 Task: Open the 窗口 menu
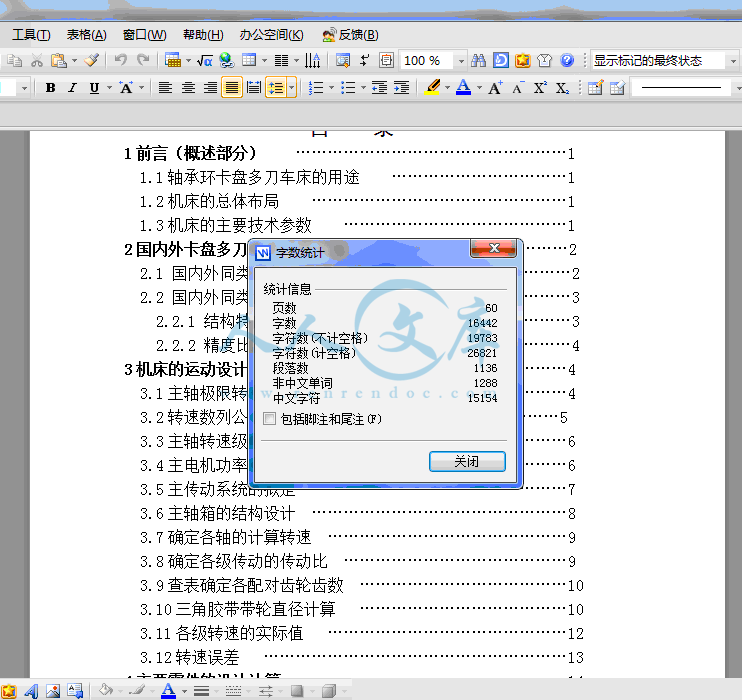(x=144, y=35)
